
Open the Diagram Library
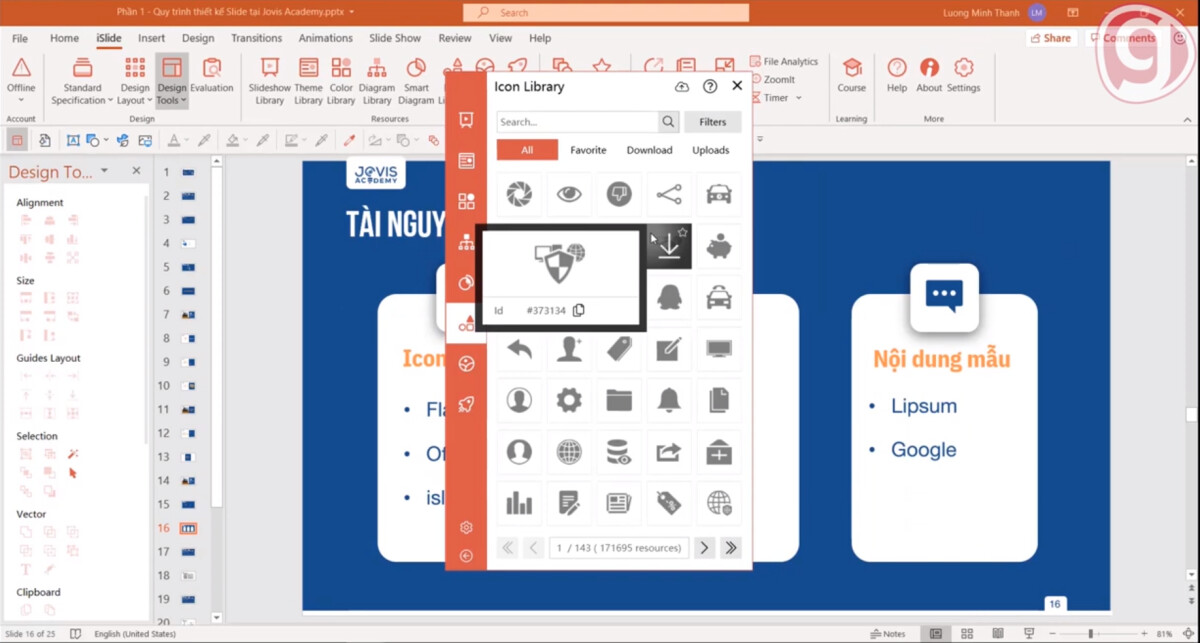tap(377, 74)
